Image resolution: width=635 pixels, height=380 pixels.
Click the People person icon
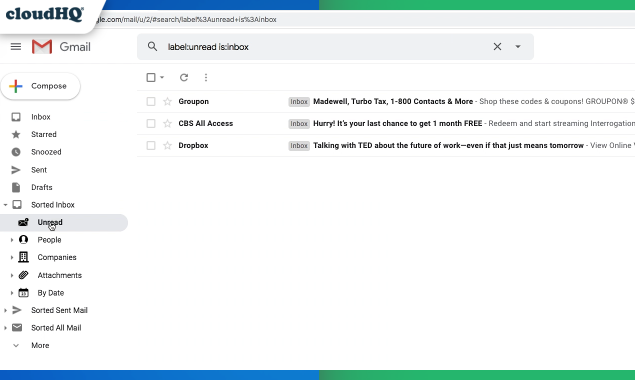[x=23, y=240]
